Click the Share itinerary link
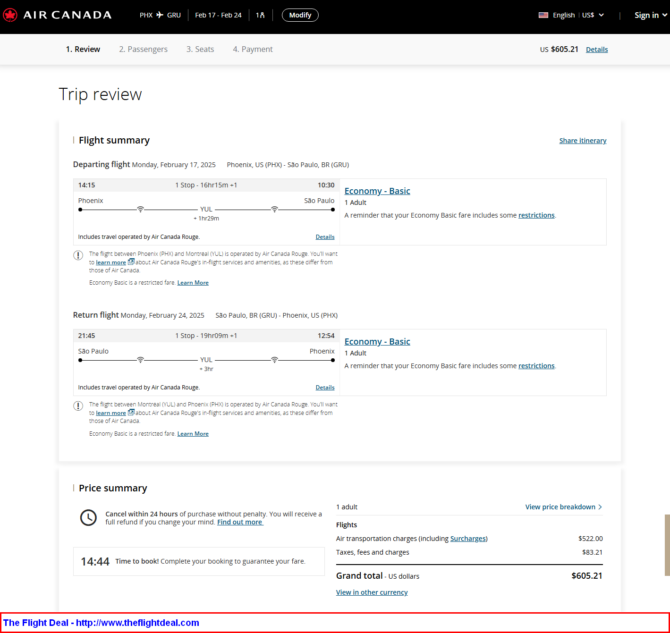This screenshot has width=670, height=633. [x=582, y=141]
